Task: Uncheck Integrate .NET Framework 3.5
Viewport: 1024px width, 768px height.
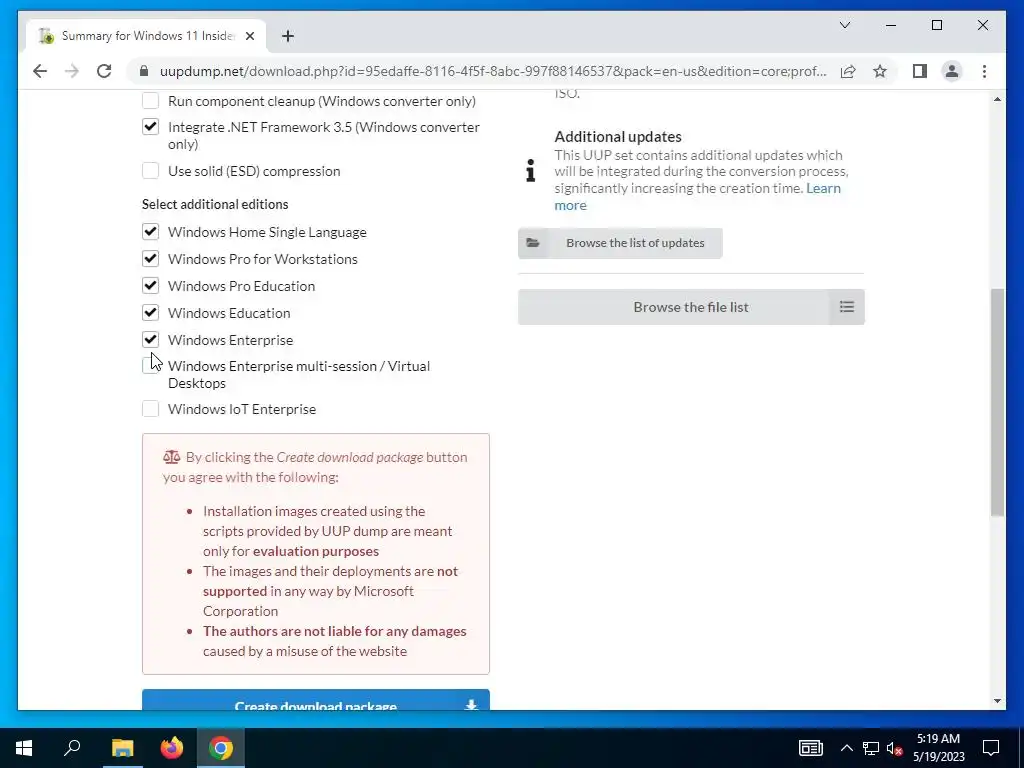Action: [x=150, y=127]
